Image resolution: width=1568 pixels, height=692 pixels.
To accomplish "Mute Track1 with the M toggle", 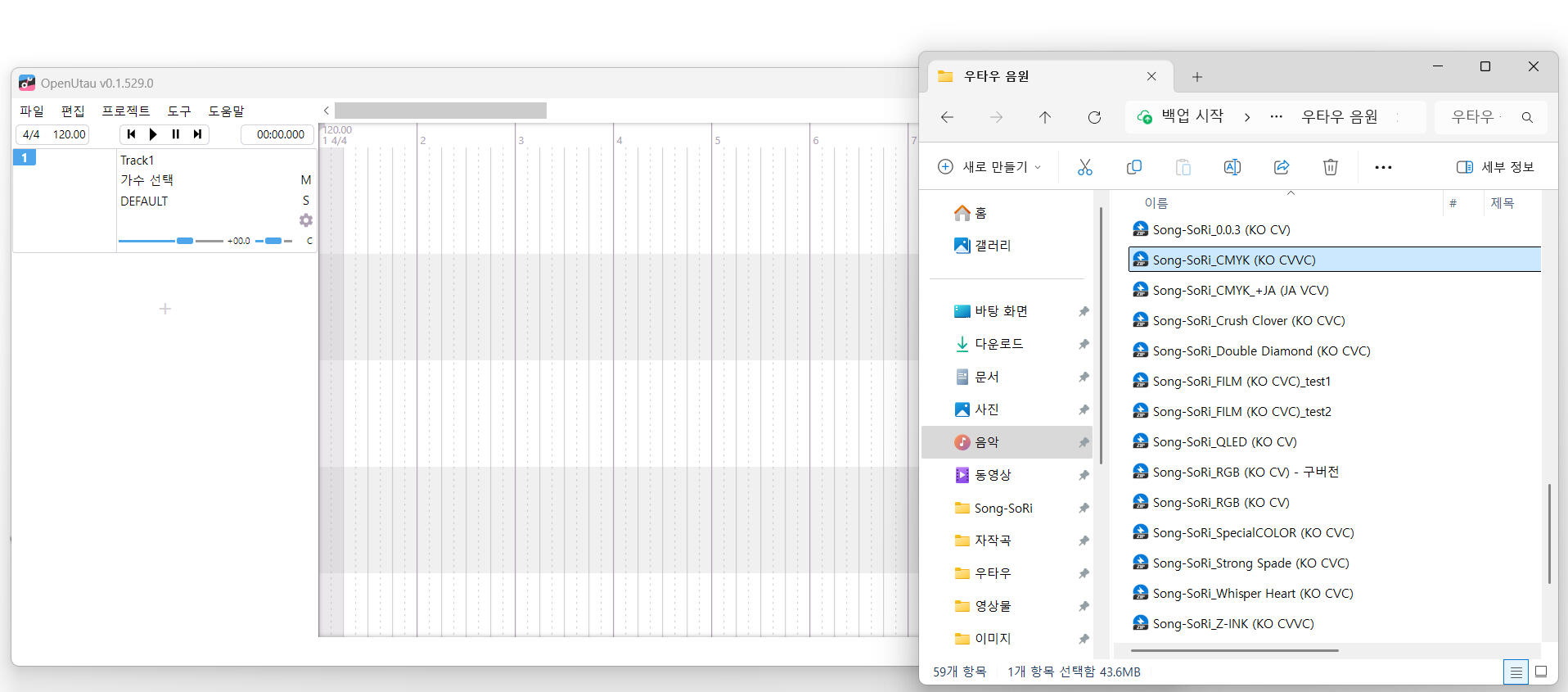I will [x=305, y=180].
